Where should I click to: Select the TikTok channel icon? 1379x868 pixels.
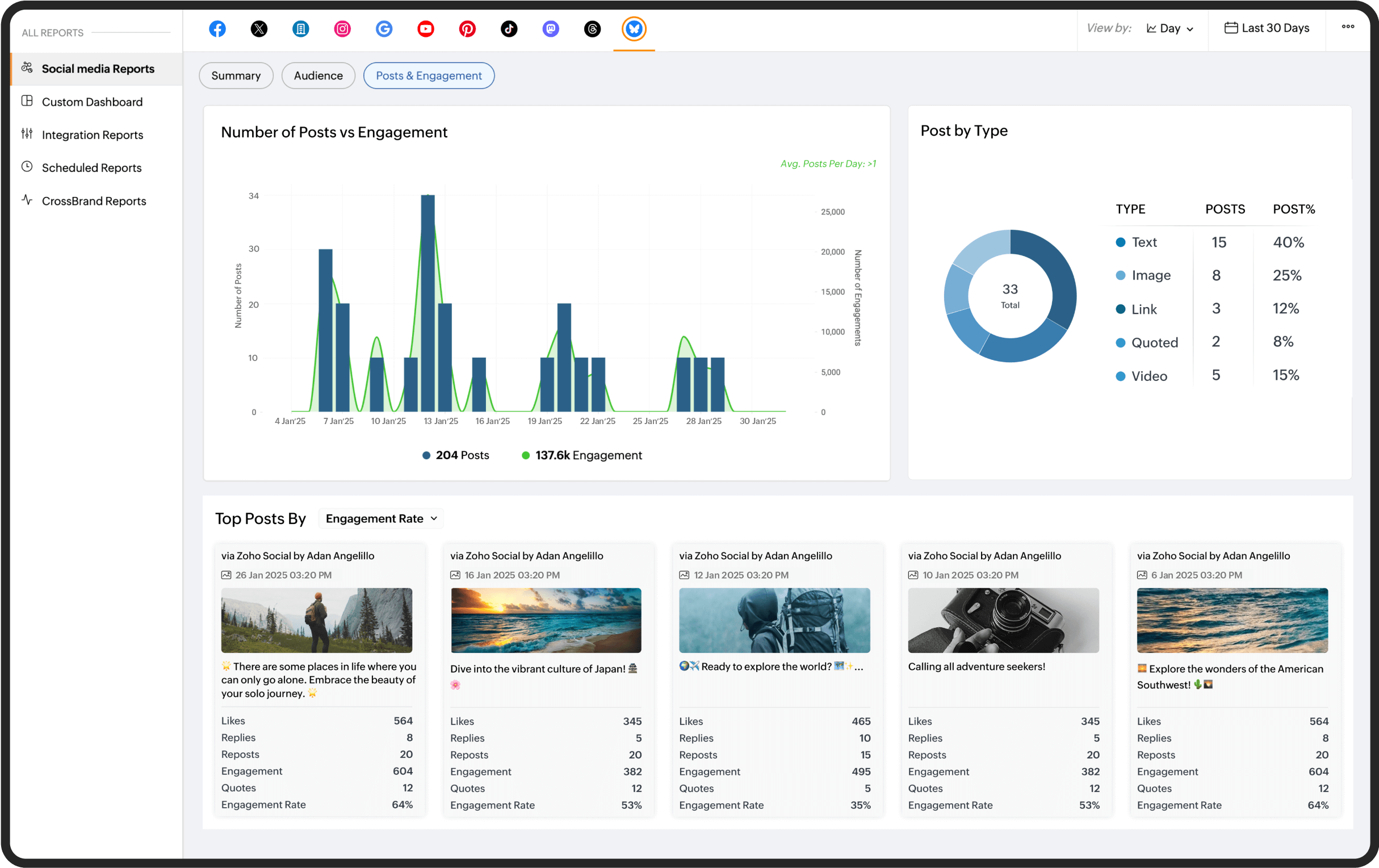pos(509,28)
